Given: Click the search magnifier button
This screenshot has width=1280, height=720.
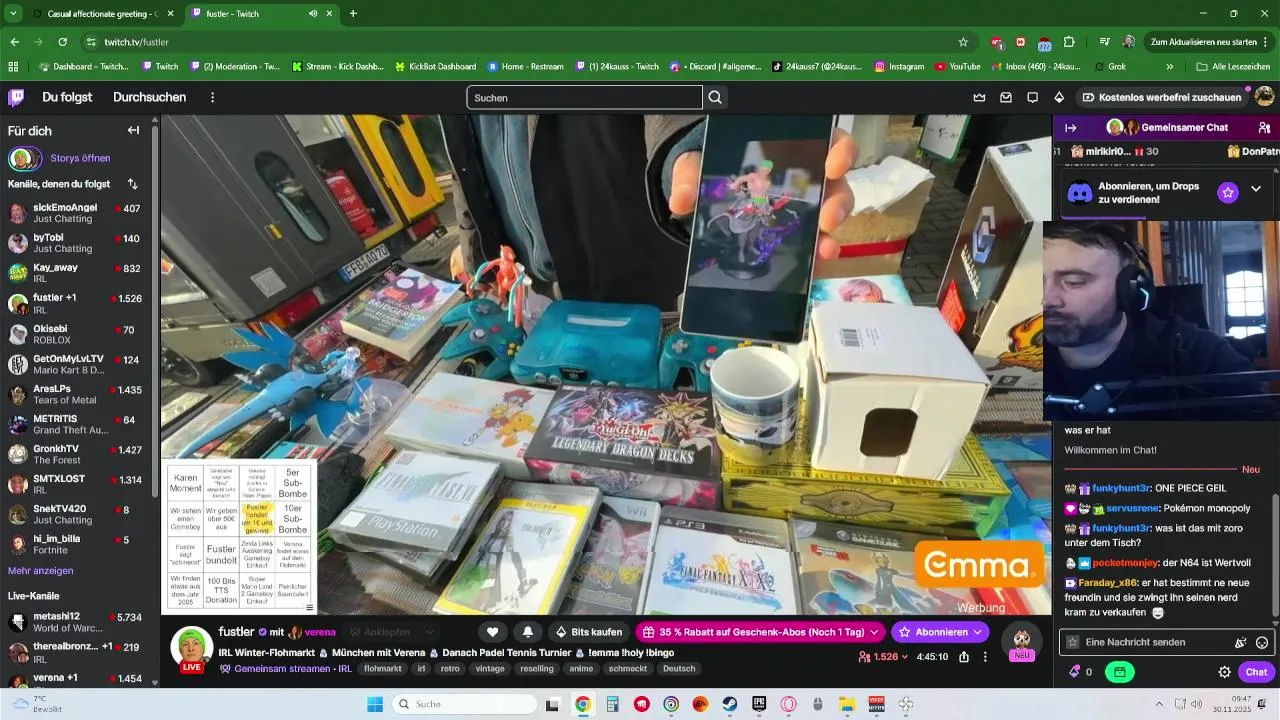Looking at the screenshot, I should click(x=715, y=97).
